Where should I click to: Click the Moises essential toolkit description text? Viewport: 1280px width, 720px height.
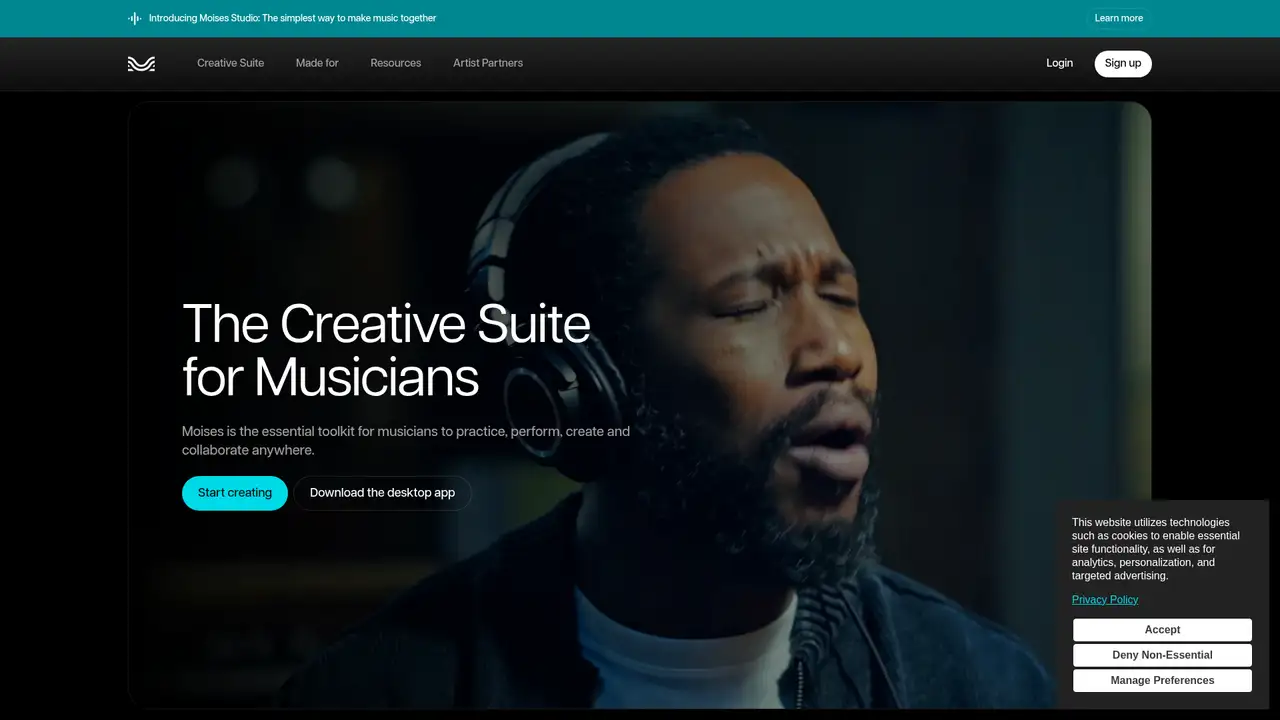click(406, 441)
